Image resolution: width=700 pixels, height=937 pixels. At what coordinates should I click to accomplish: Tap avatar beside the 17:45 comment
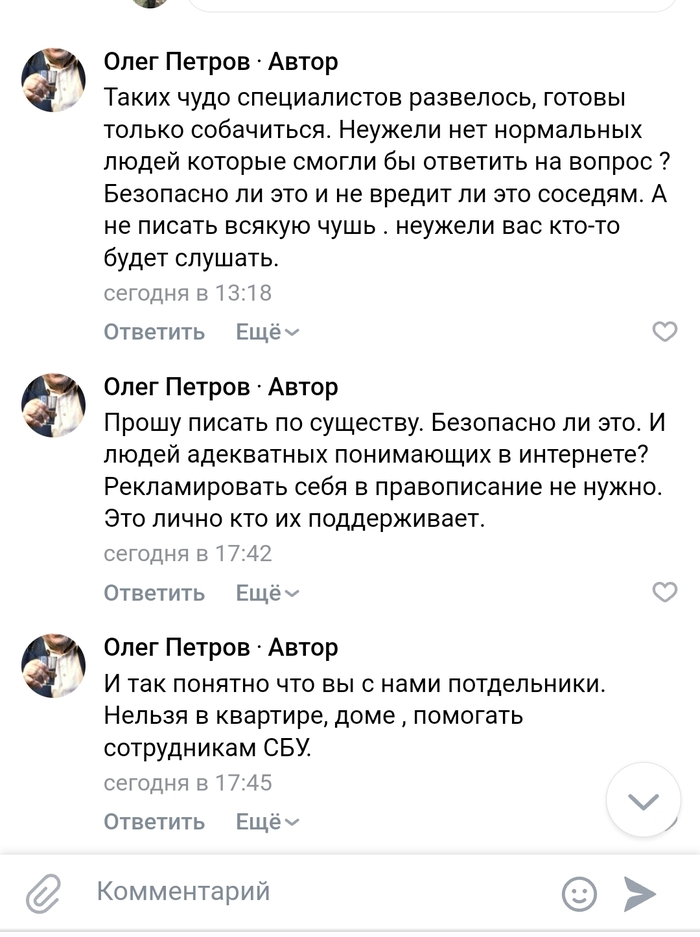(54, 666)
